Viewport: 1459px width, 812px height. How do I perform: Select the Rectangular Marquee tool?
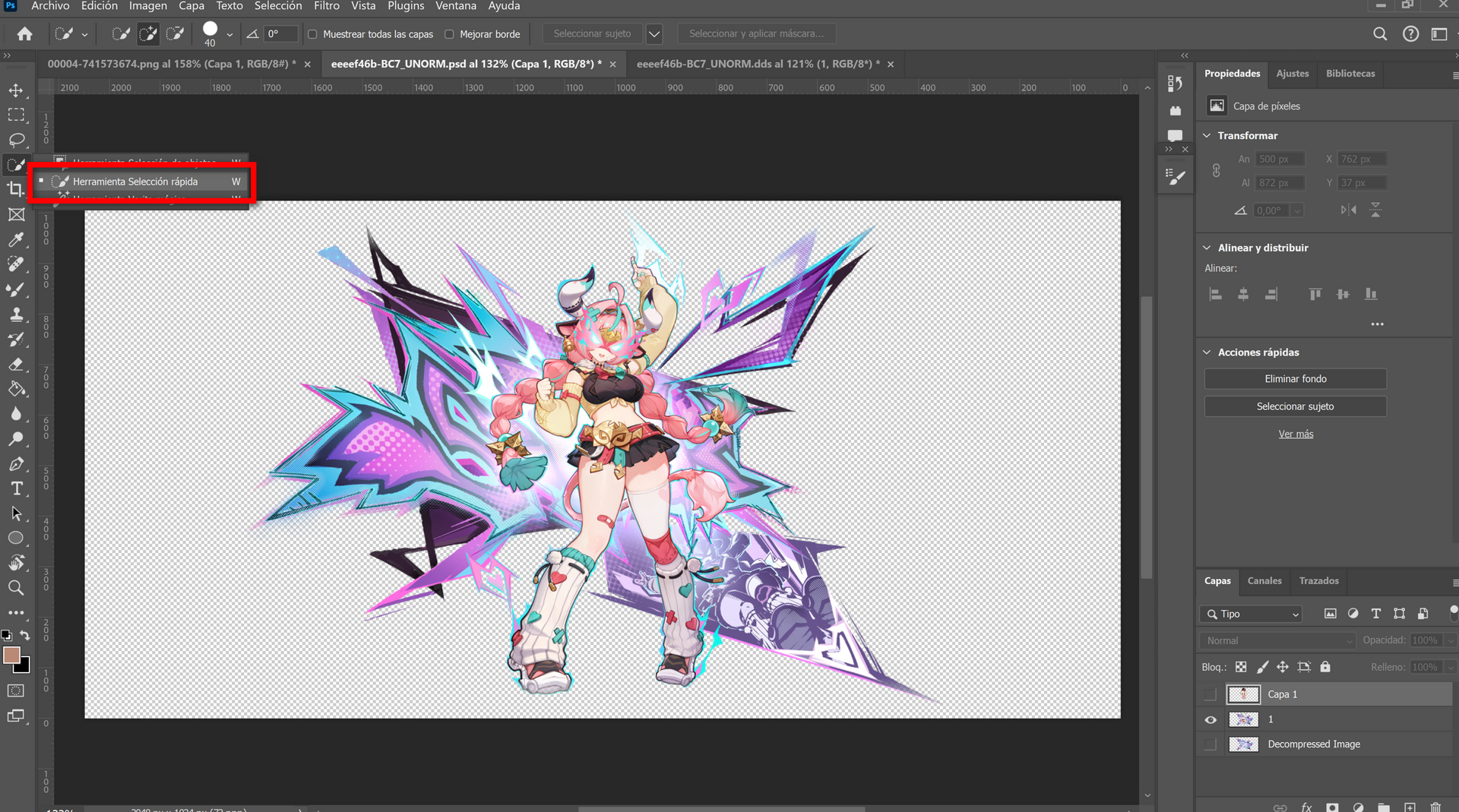tap(16, 115)
